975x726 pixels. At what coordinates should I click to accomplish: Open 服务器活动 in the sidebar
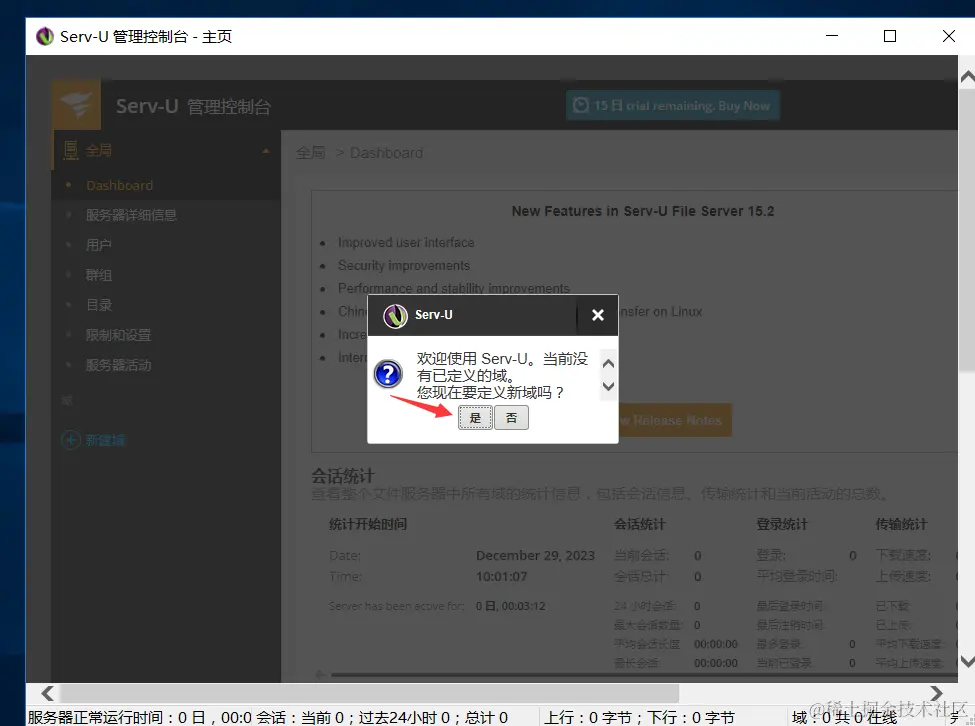[118, 365]
